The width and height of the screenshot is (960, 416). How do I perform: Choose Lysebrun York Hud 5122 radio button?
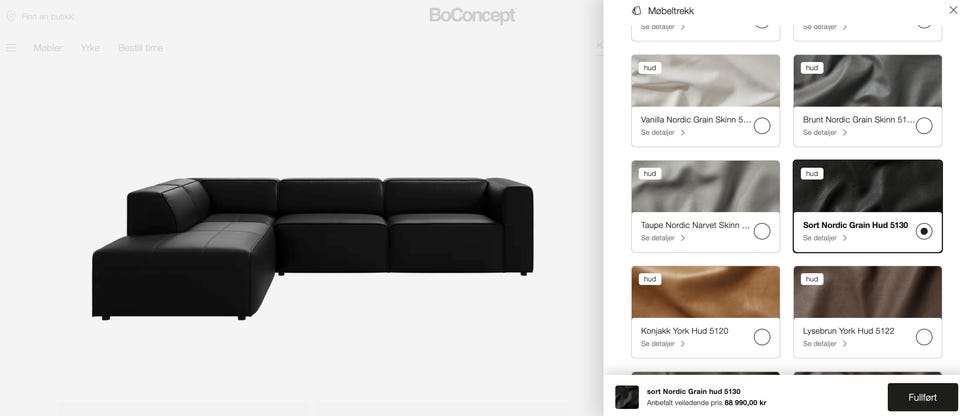point(924,337)
